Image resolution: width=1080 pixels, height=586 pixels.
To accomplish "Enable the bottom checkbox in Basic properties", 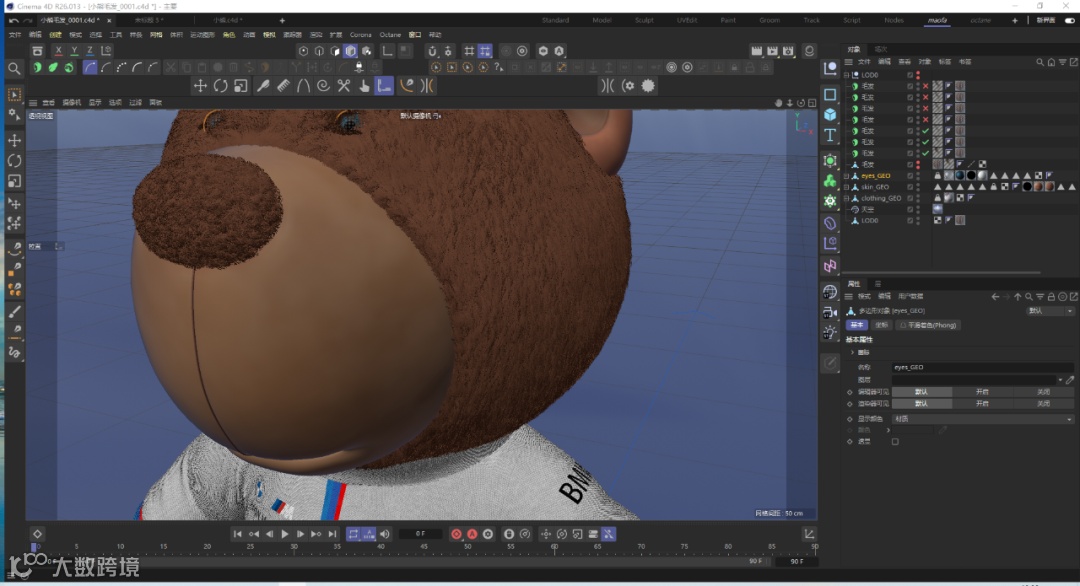I will (895, 442).
